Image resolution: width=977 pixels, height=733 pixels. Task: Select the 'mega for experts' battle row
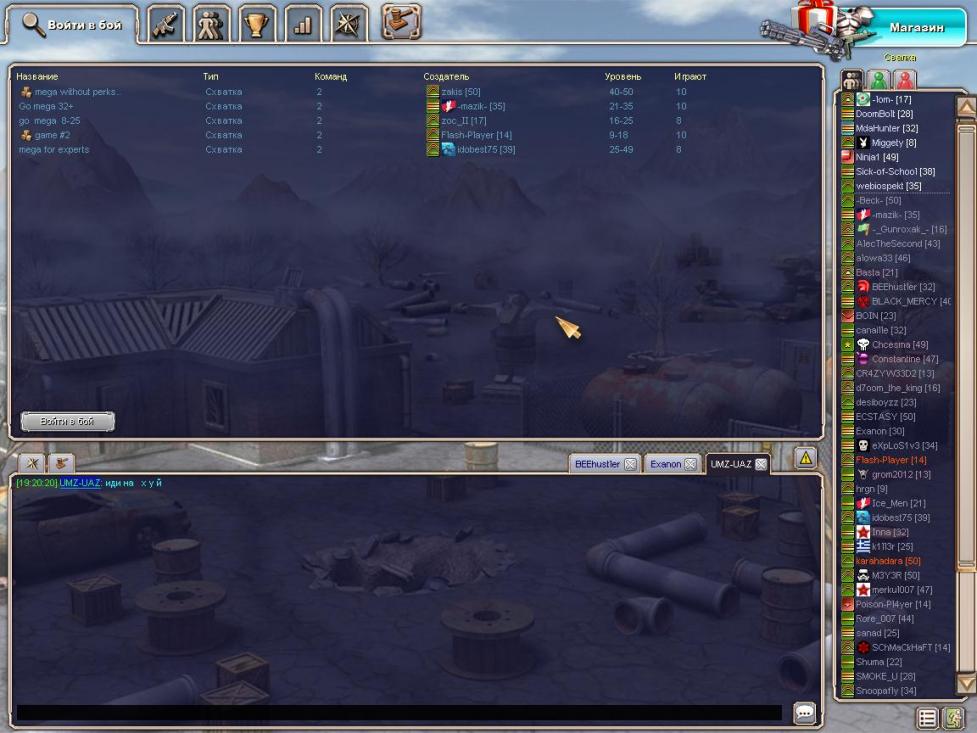click(54, 150)
